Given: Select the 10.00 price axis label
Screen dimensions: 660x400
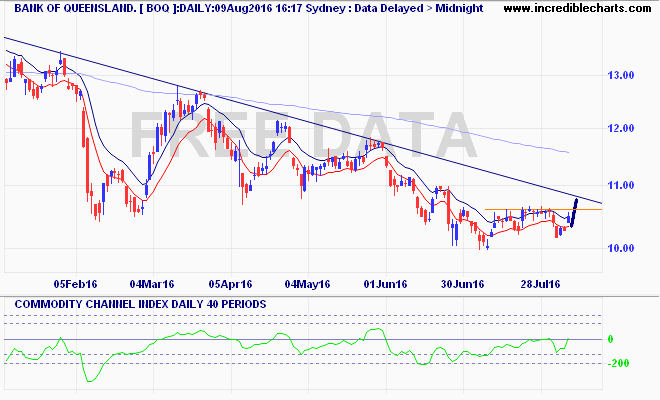Looking at the screenshot, I should (620, 248).
